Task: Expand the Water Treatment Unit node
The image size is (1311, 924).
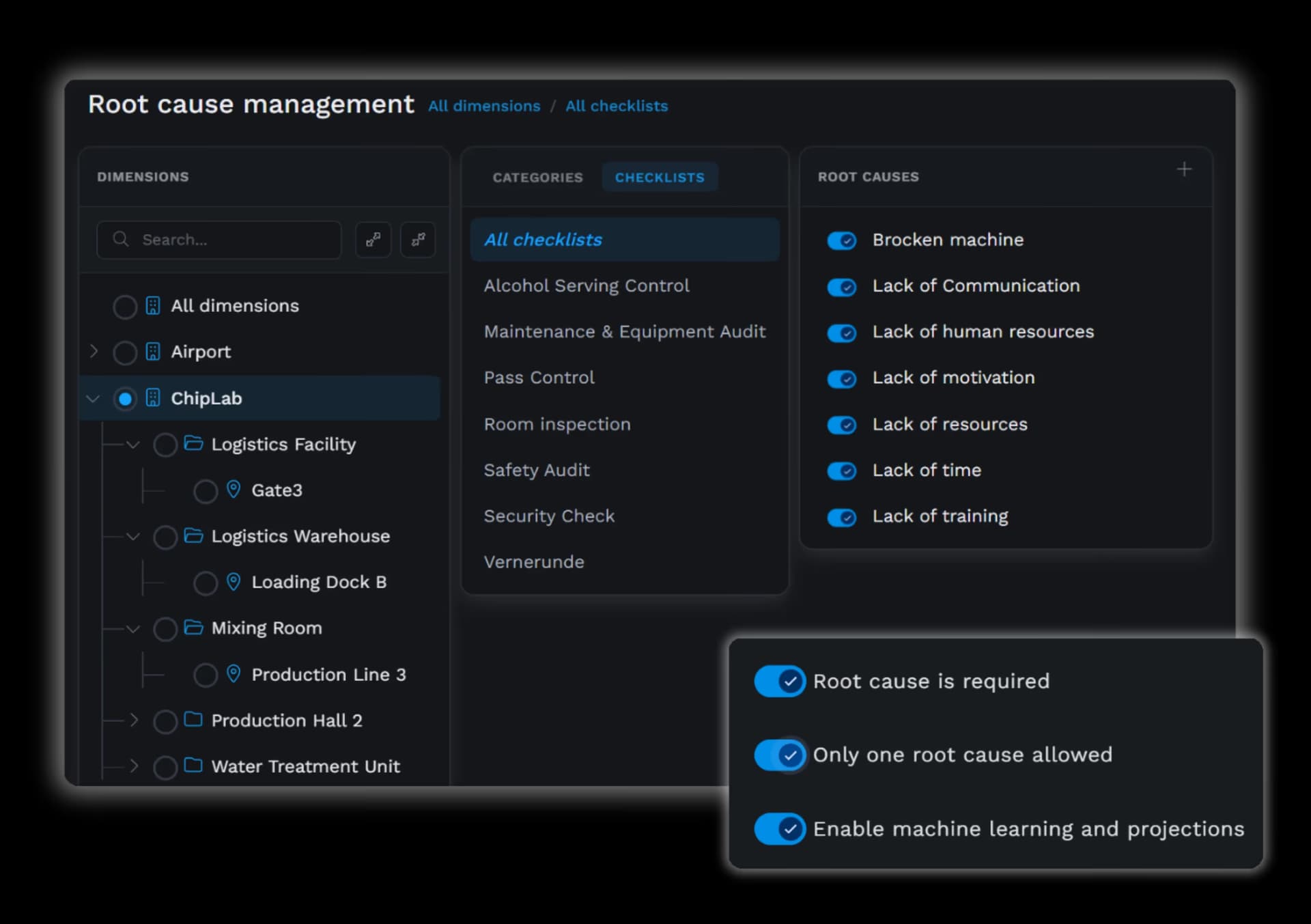Action: (135, 766)
